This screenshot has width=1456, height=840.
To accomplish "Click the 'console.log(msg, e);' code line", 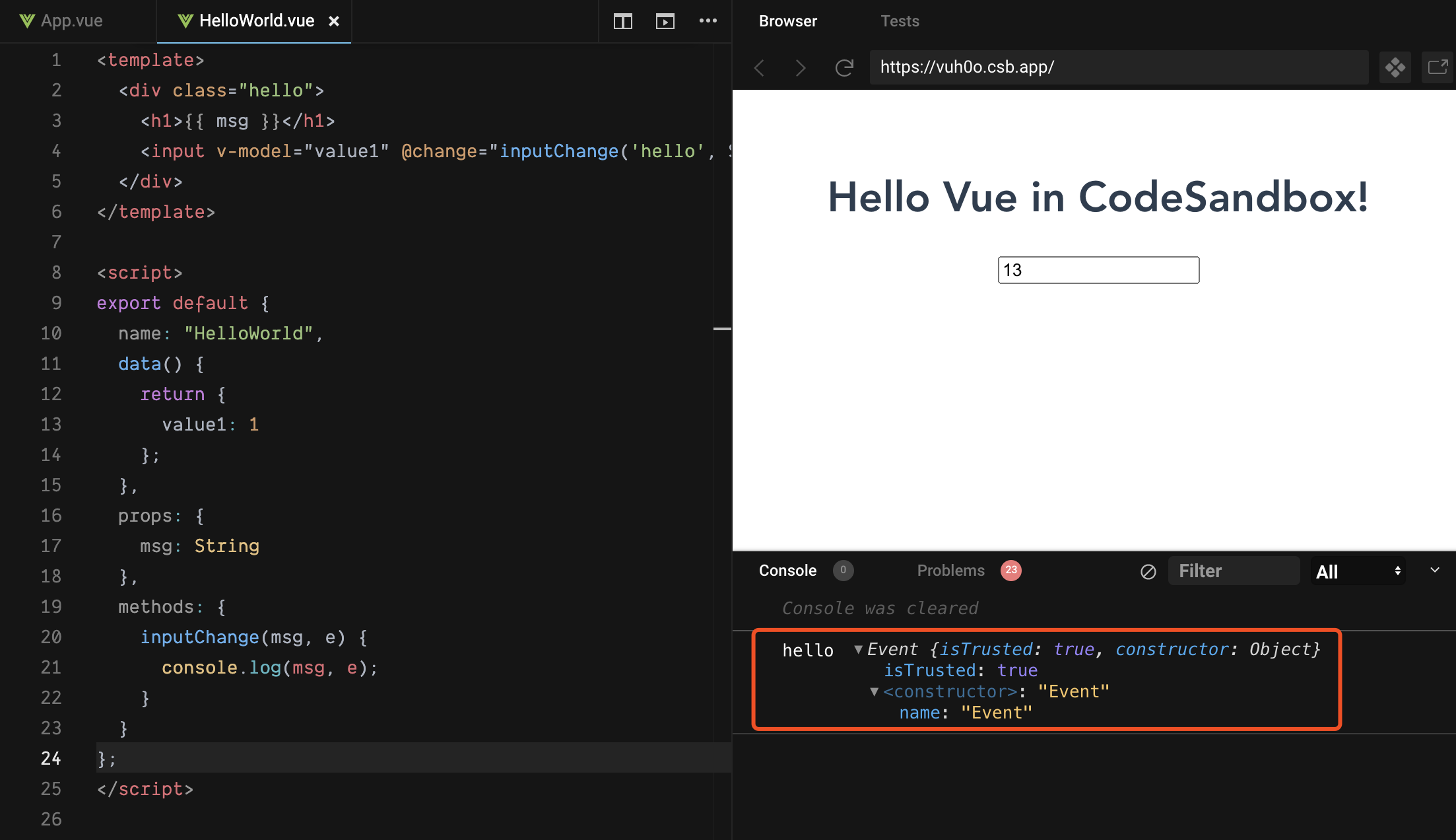I will pyautogui.click(x=269, y=668).
